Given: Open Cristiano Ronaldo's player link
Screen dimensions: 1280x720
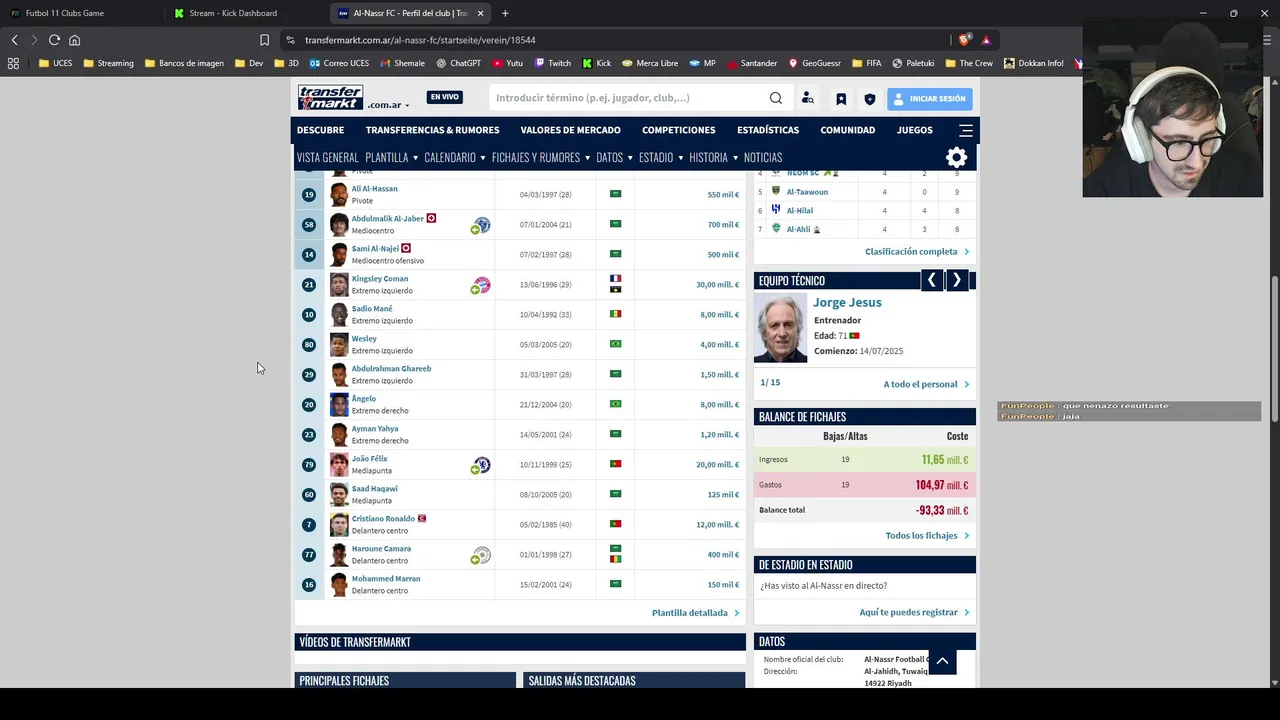Looking at the screenshot, I should click(383, 519).
